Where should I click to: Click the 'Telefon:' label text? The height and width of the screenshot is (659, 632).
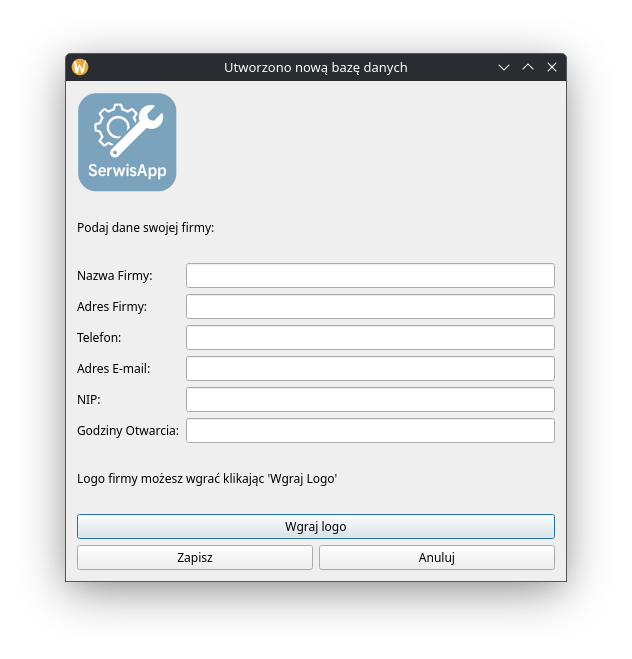(99, 338)
